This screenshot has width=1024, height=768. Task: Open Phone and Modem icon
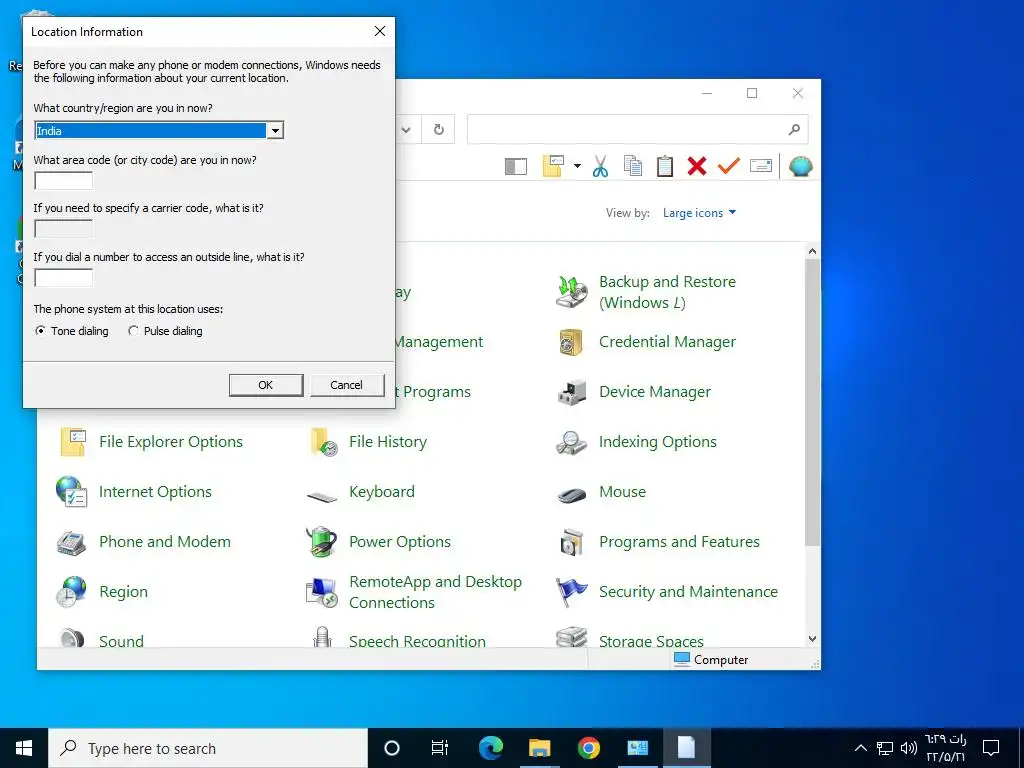[x=71, y=542]
